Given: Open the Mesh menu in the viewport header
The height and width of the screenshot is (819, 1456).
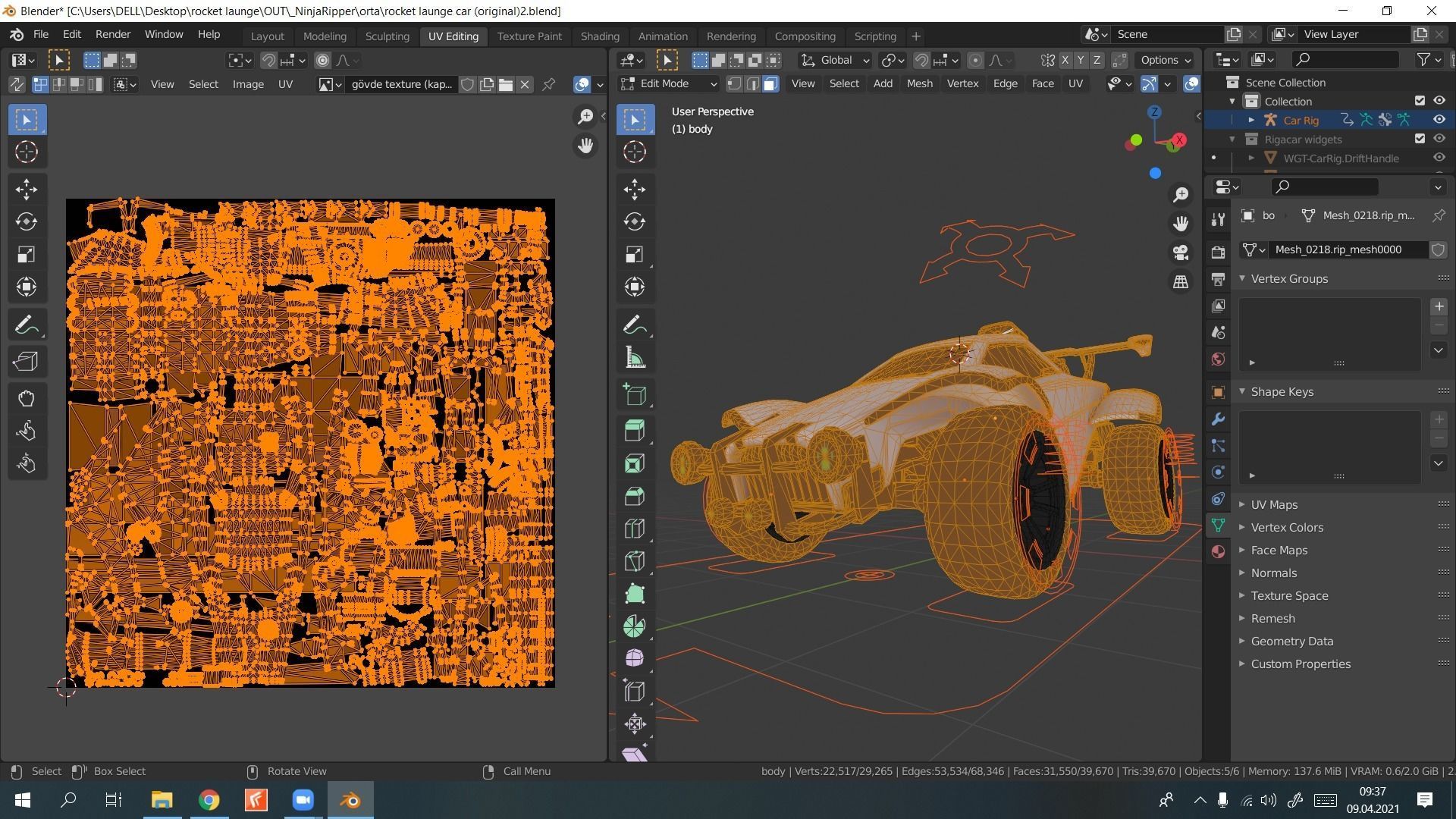Looking at the screenshot, I should pos(919,83).
